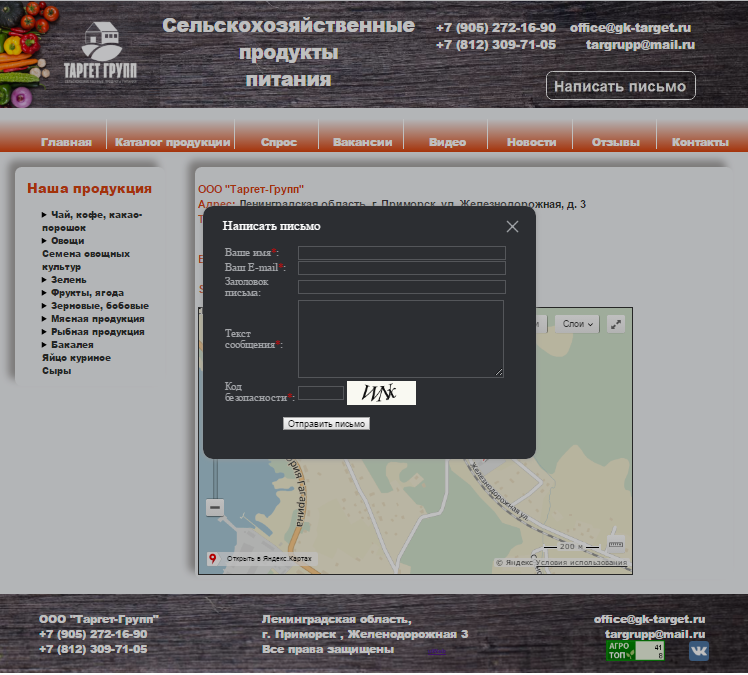Click footer text Все права защищены

pyautogui.click(x=328, y=650)
